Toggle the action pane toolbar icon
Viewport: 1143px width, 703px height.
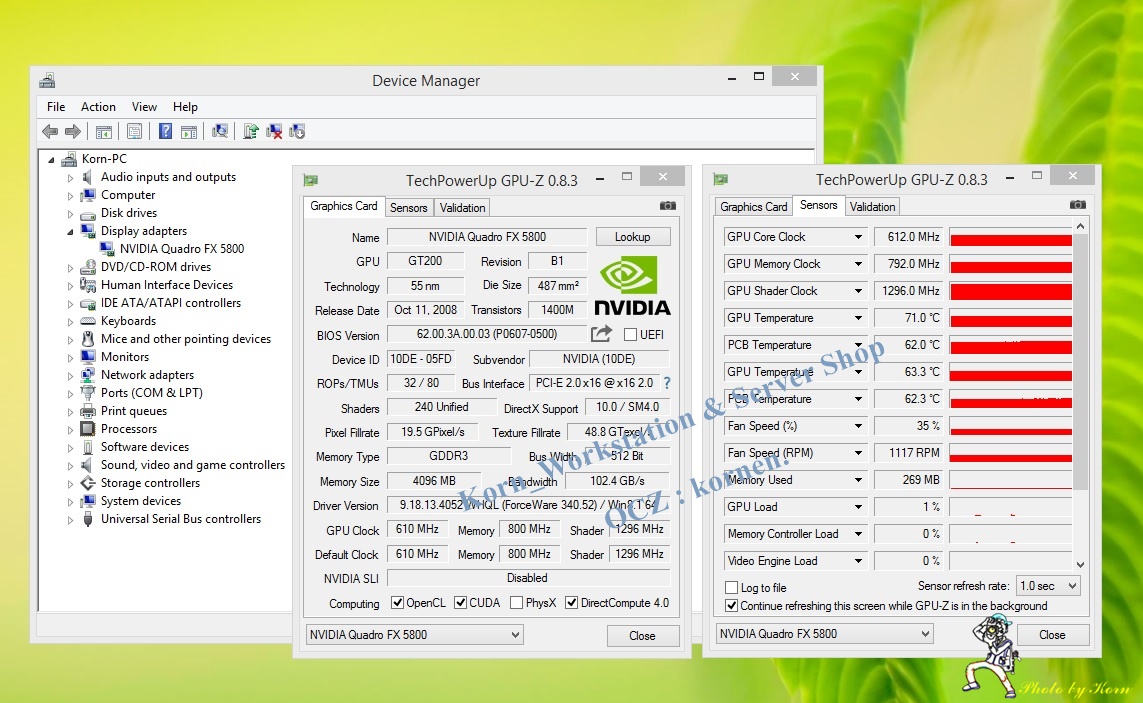(189, 131)
